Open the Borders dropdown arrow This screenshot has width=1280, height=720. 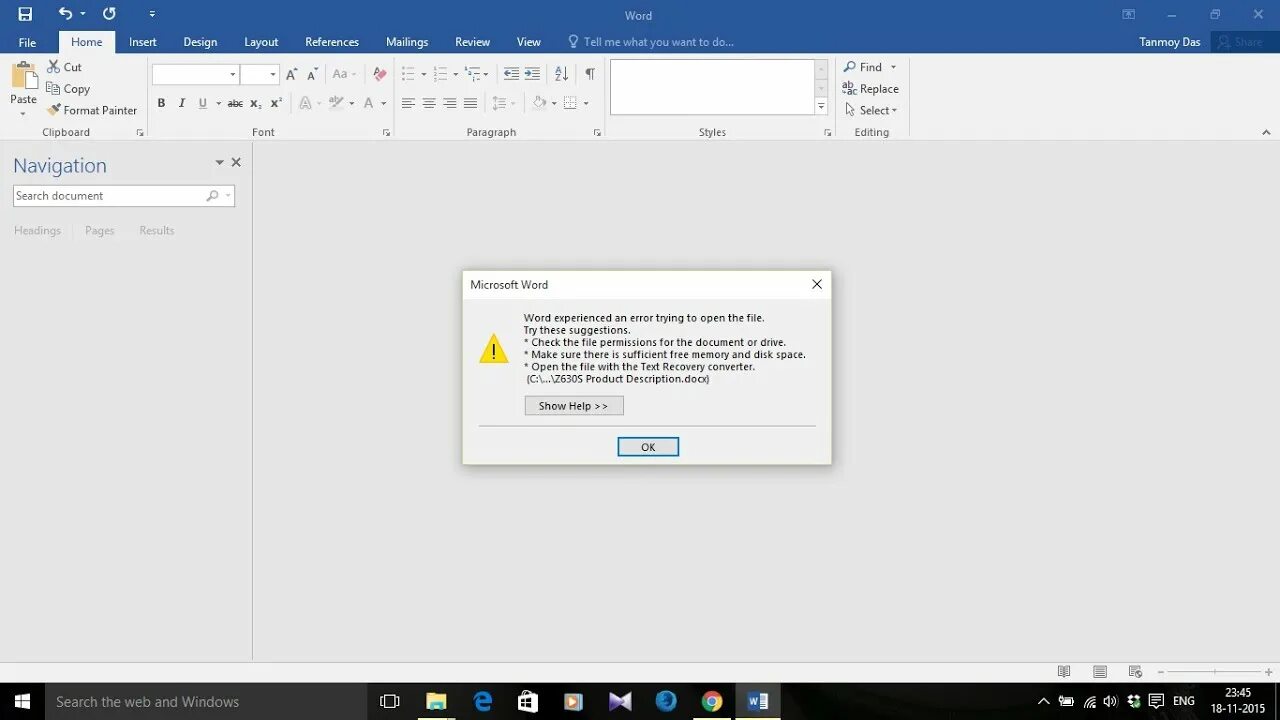coord(586,103)
